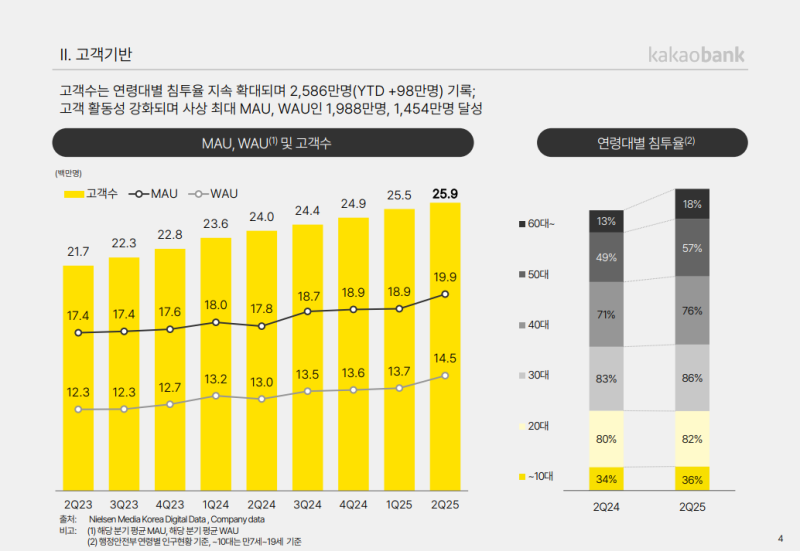Select the 25.9 label above 2Q25 bar

(x=445, y=194)
